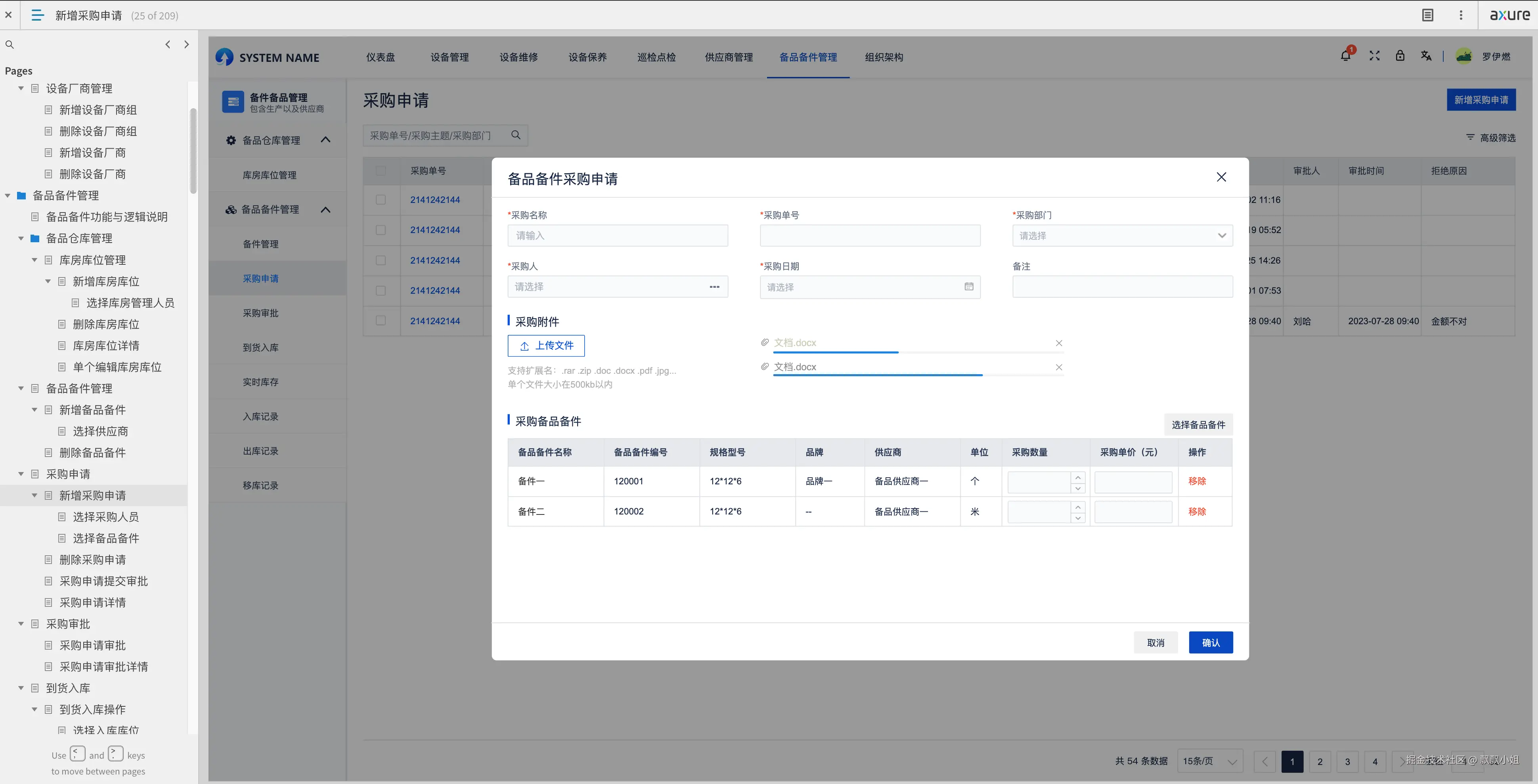This screenshot has height=784, width=1538.
Task: Check the checkbox for the last table row
Action: coord(381,321)
